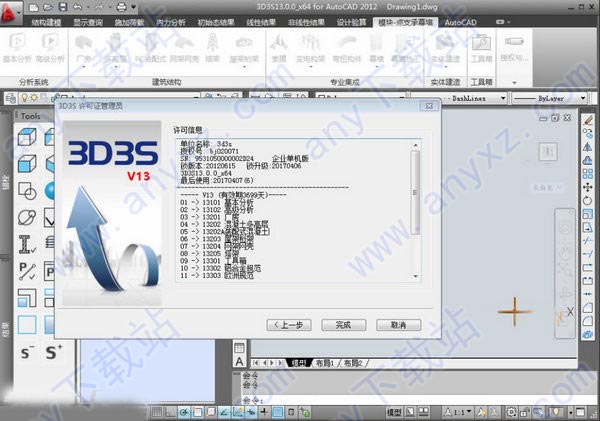Toggle Object Snap Tracking in status bar
Image resolution: width=600 pixels, height=421 pixels.
[224, 412]
